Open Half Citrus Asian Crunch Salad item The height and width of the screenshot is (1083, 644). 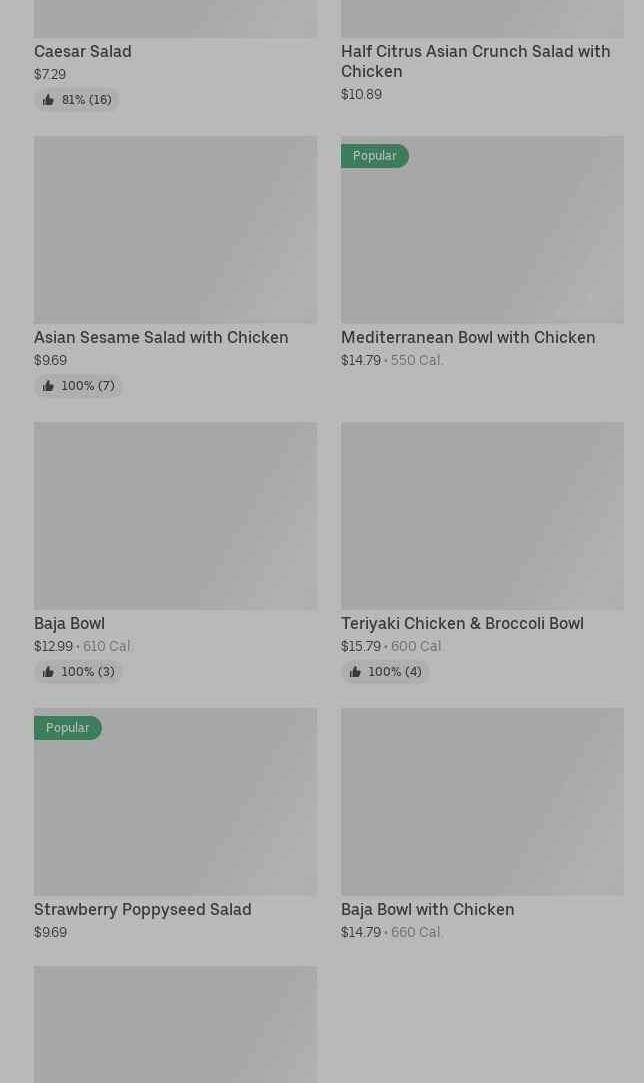475,61
